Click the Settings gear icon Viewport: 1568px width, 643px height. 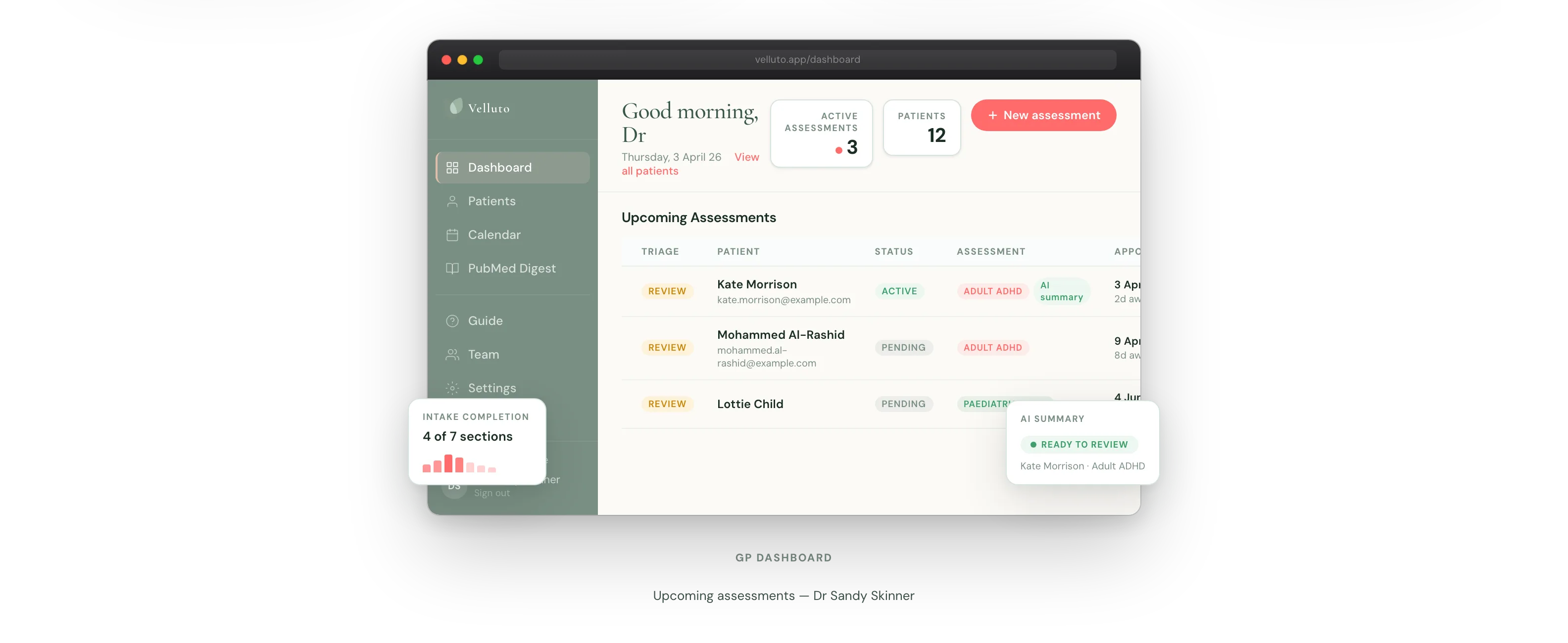point(452,388)
